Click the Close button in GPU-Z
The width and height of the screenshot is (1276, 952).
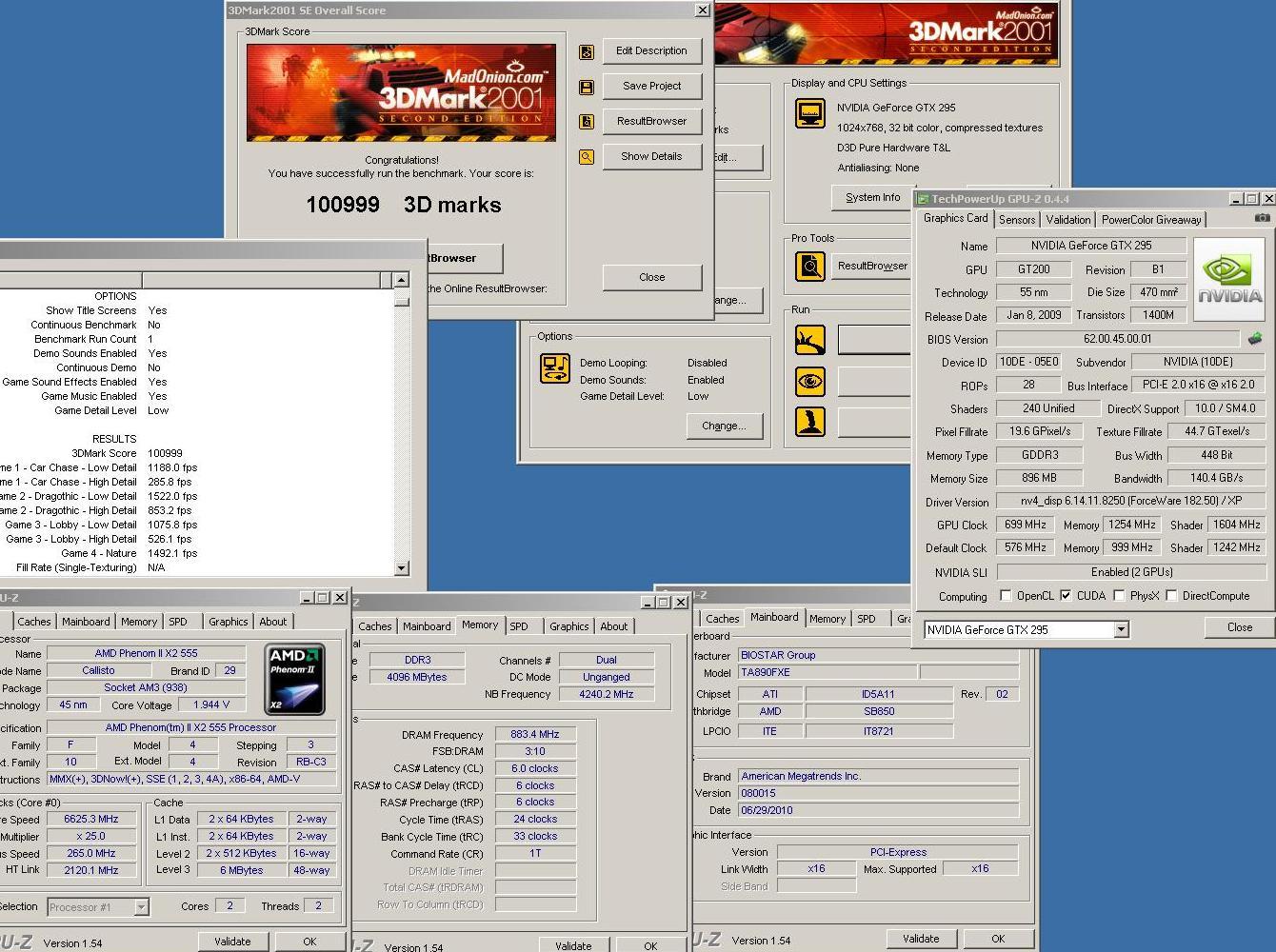[1239, 627]
